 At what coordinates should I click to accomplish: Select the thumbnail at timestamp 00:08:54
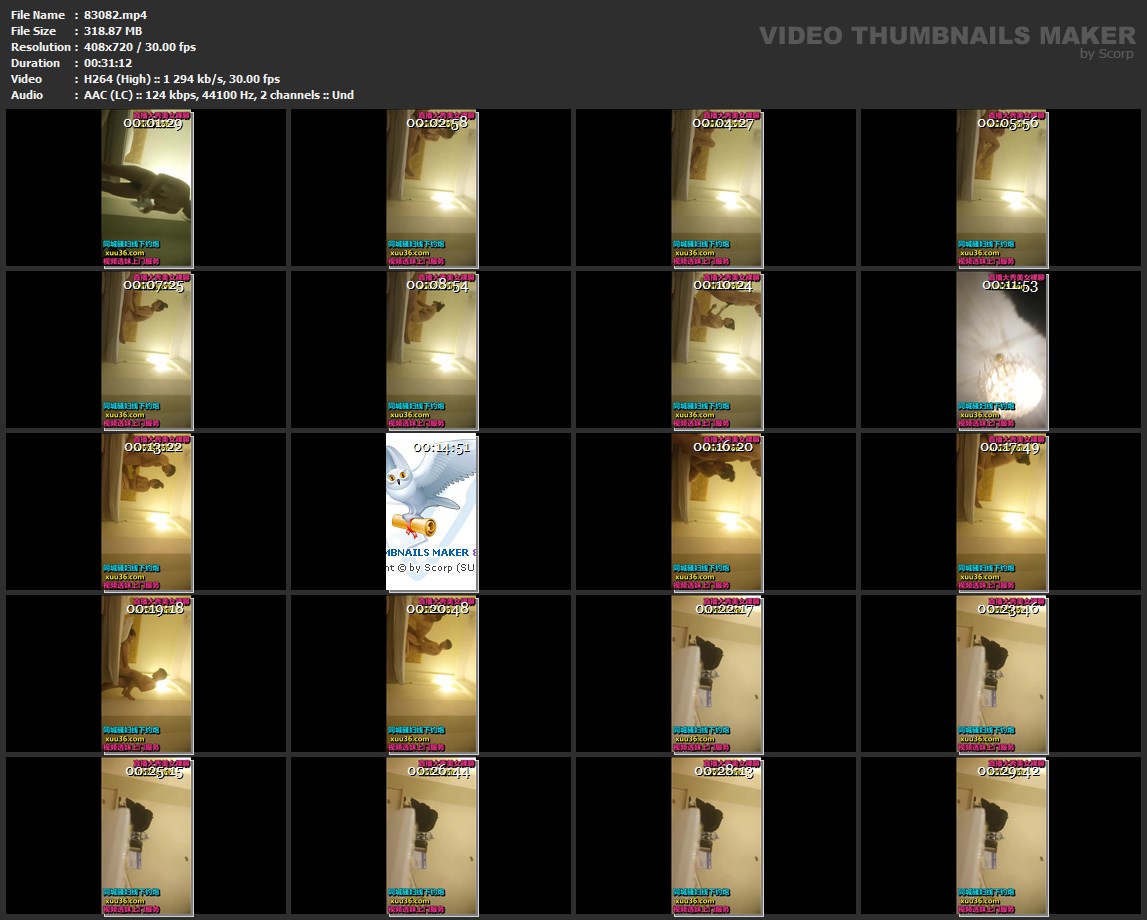point(431,351)
